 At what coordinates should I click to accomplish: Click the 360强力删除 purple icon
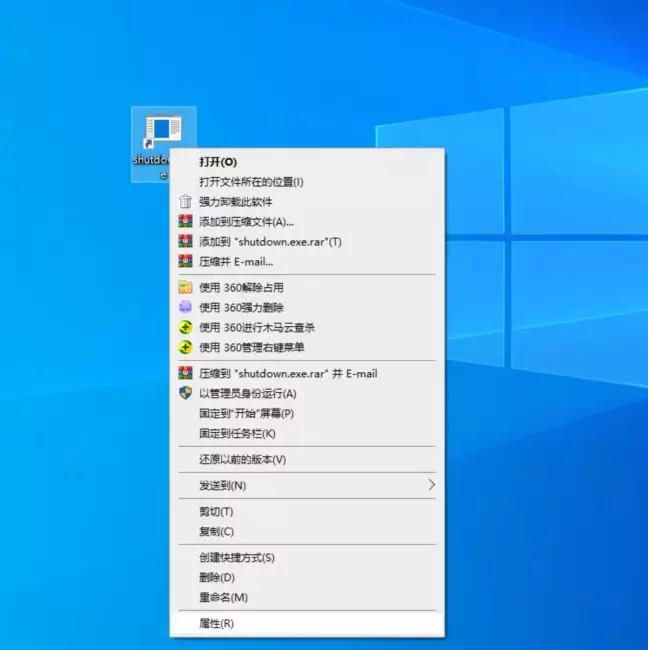coord(184,308)
